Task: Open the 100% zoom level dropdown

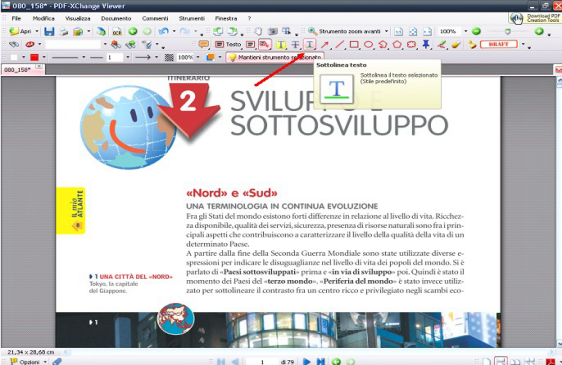Action: pos(466,32)
